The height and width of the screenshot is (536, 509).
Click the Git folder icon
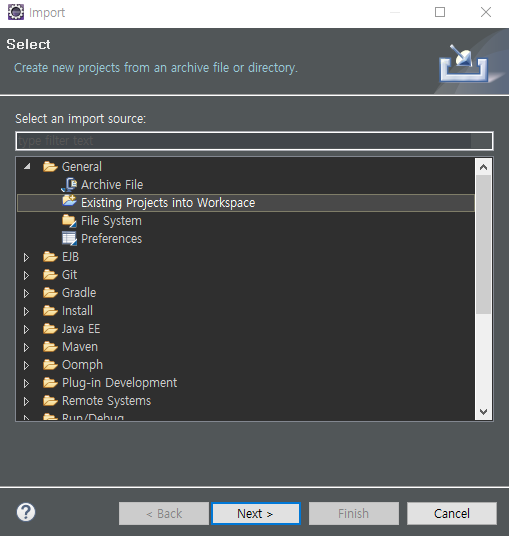pyautogui.click(x=50, y=275)
